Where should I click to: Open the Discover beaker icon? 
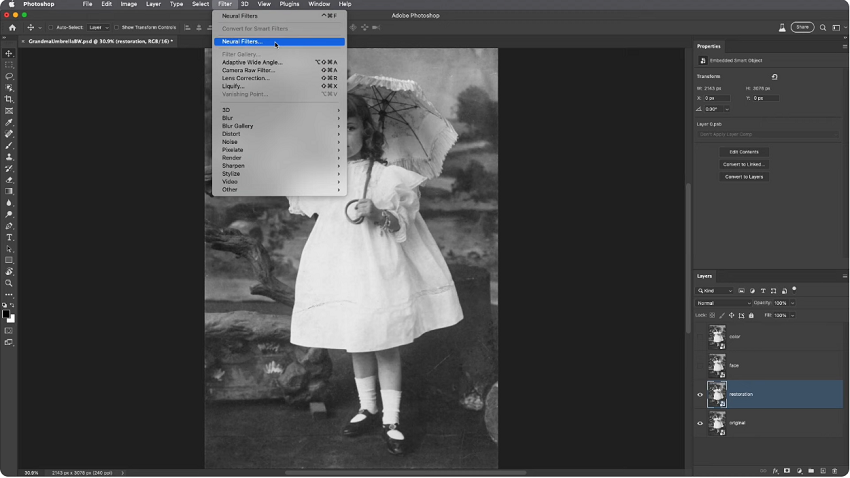click(782, 28)
